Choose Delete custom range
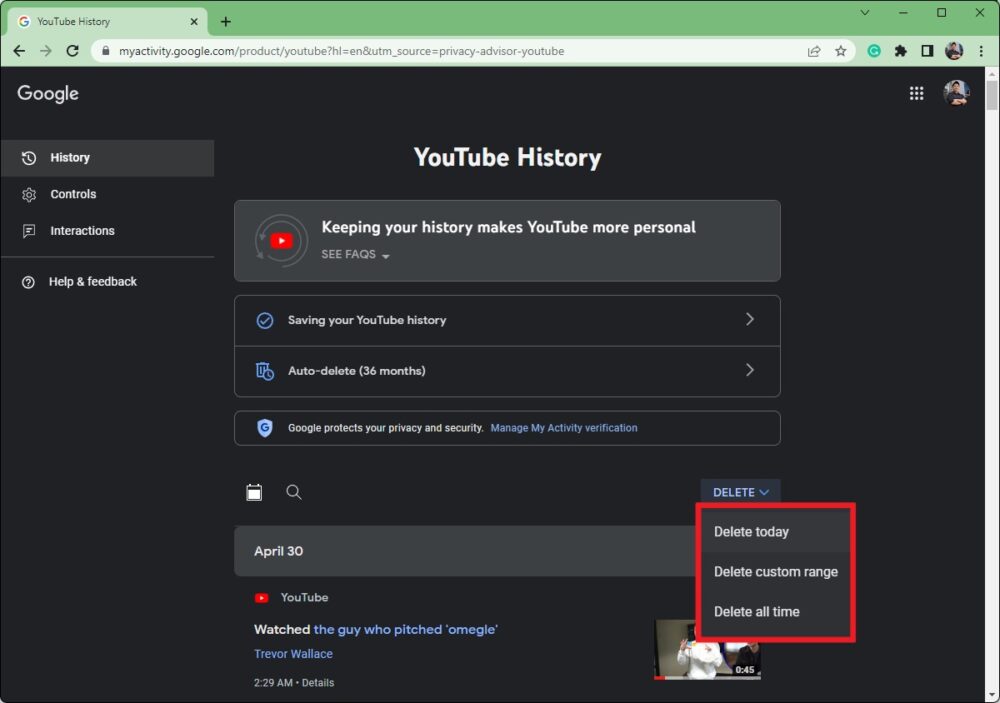Image resolution: width=1000 pixels, height=703 pixels. coord(775,572)
